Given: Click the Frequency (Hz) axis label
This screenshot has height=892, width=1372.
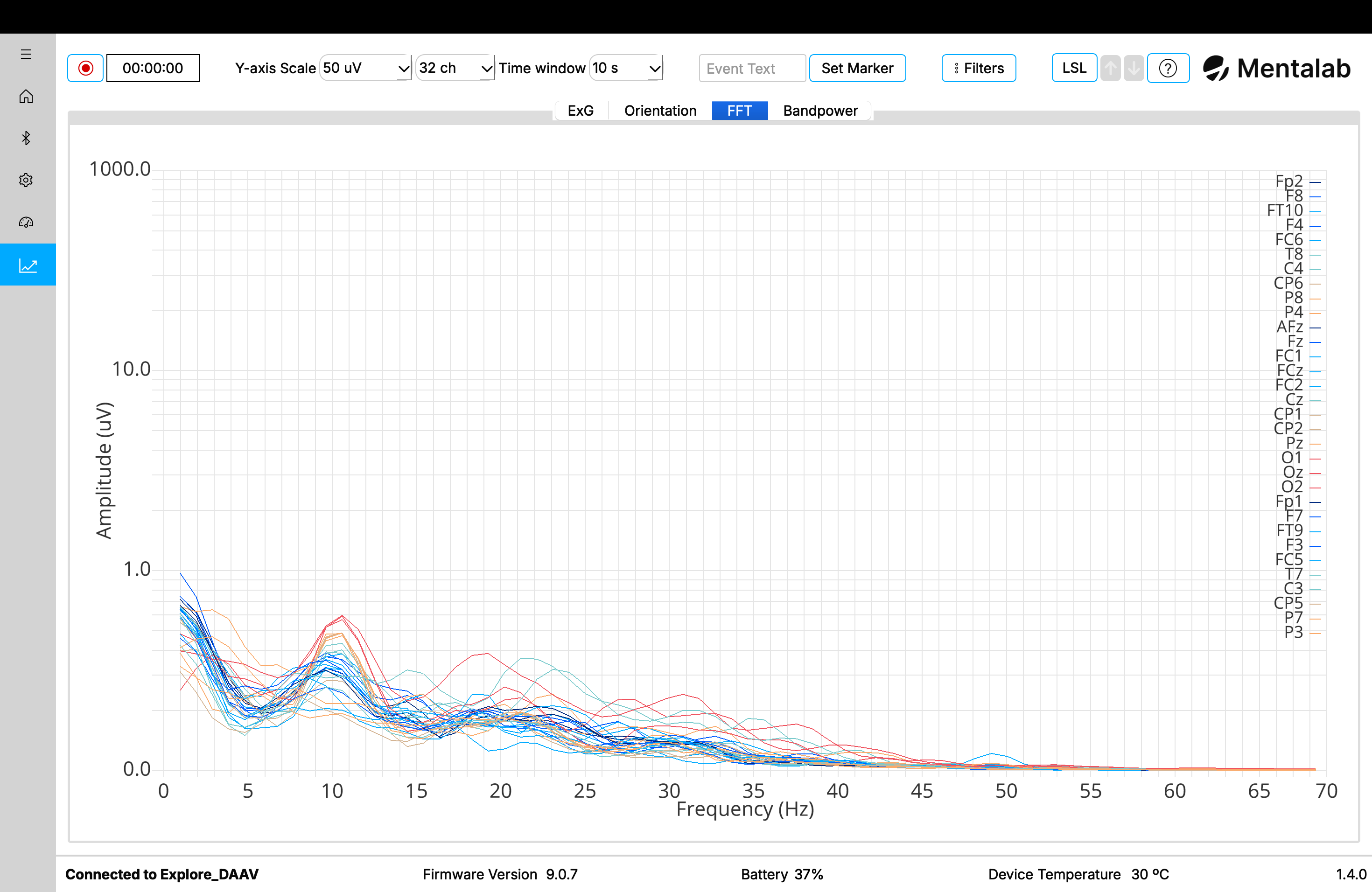Looking at the screenshot, I should coord(745,809).
